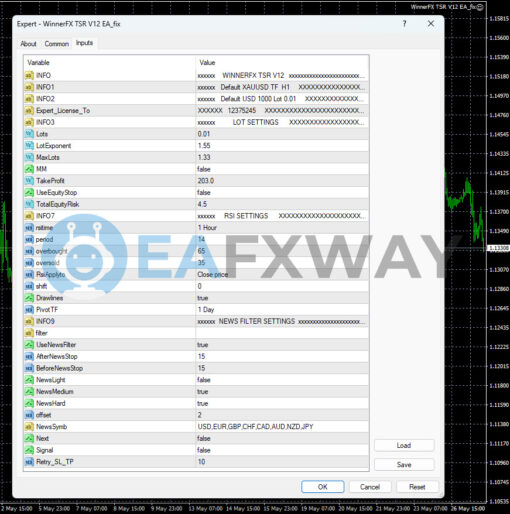Click the icon beside LotExponent

pos(29,146)
